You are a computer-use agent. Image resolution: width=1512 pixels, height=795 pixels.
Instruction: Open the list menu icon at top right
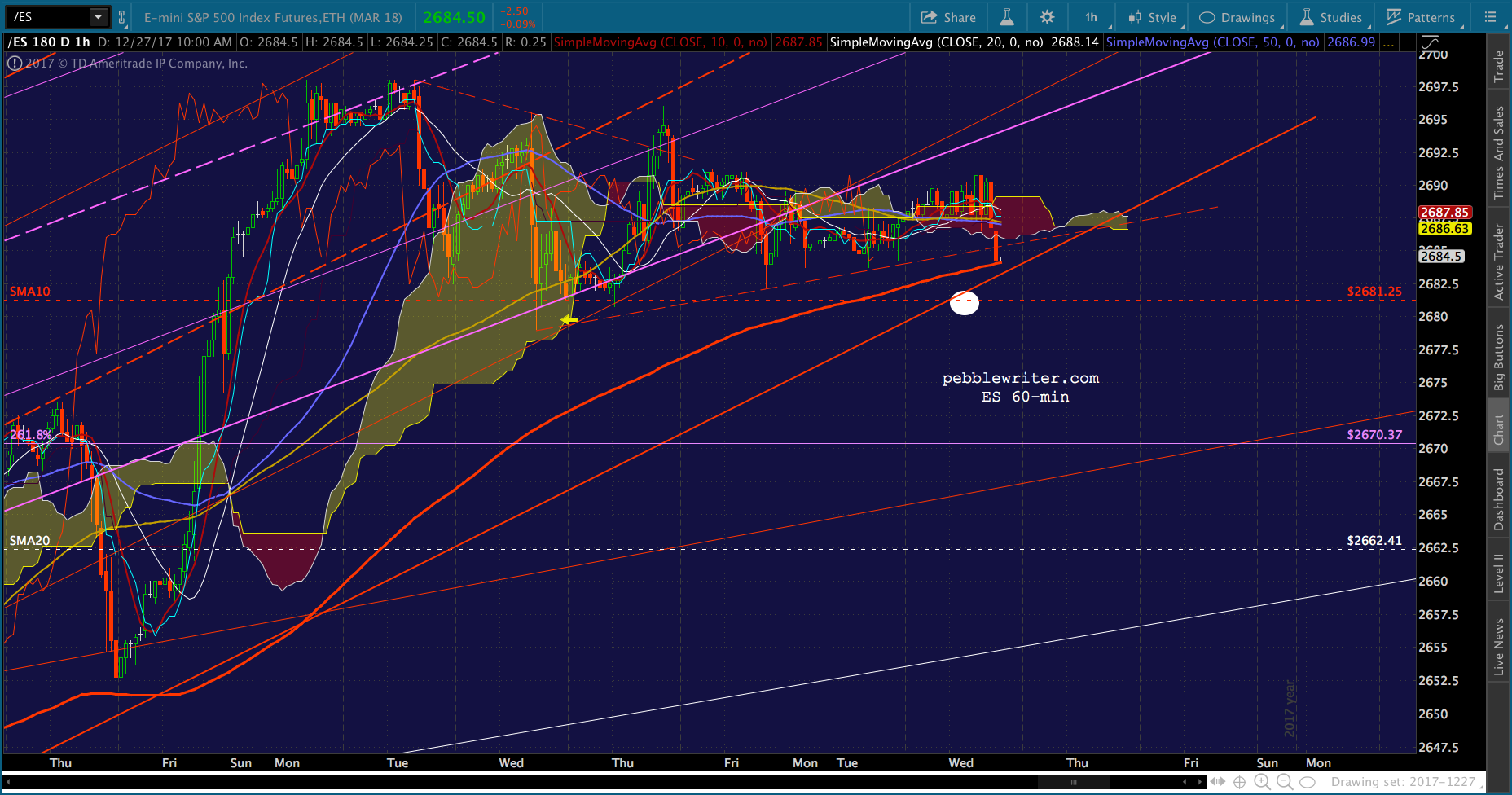click(x=1491, y=17)
